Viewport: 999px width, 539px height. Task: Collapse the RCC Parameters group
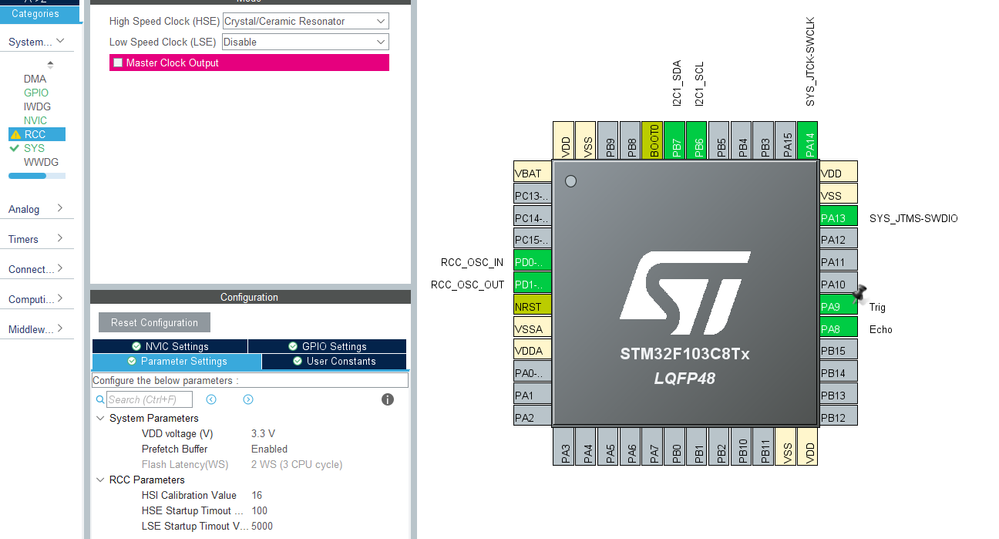(x=100, y=480)
